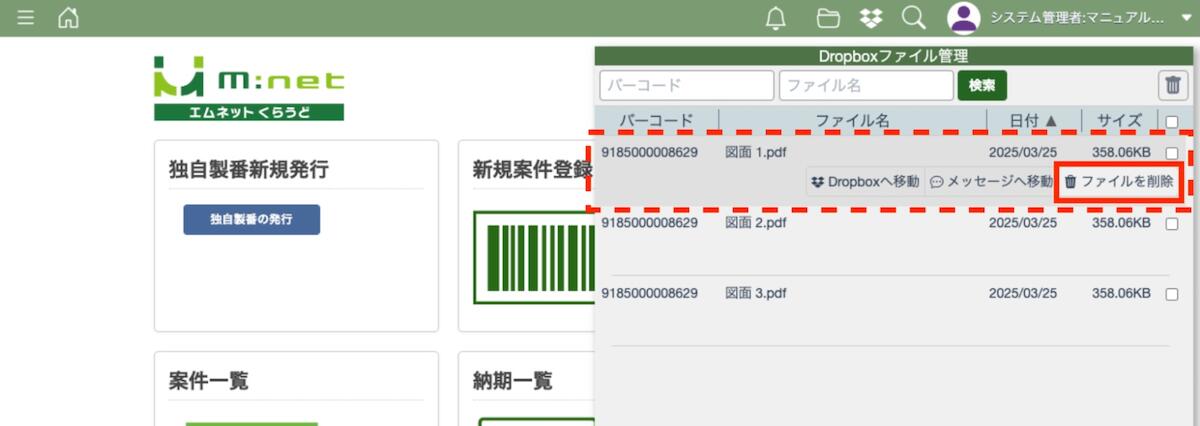The image size is (1200, 426).
Task: Sort by サイズ column header
Action: tap(1119, 121)
